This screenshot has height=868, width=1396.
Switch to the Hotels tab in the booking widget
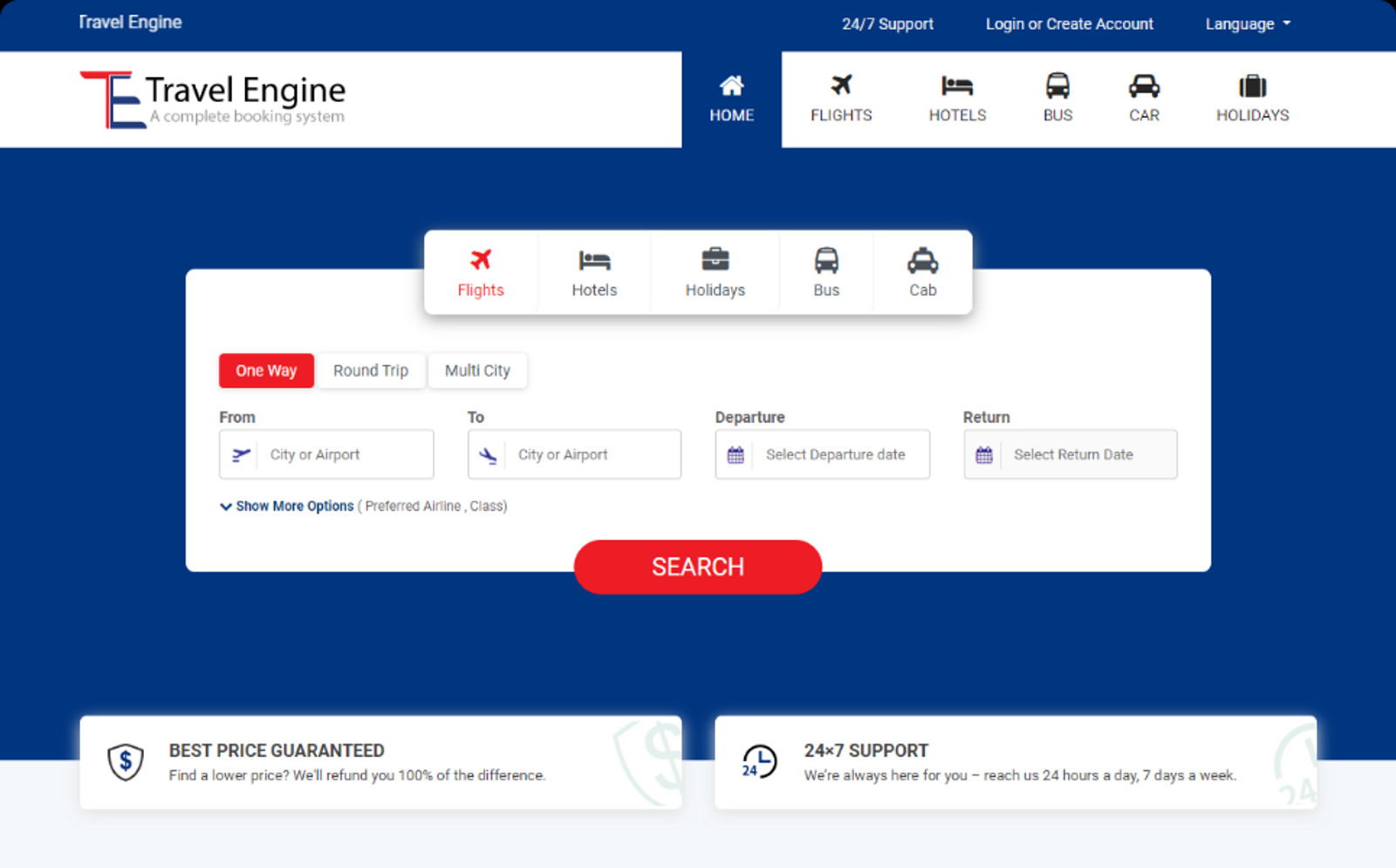click(594, 272)
